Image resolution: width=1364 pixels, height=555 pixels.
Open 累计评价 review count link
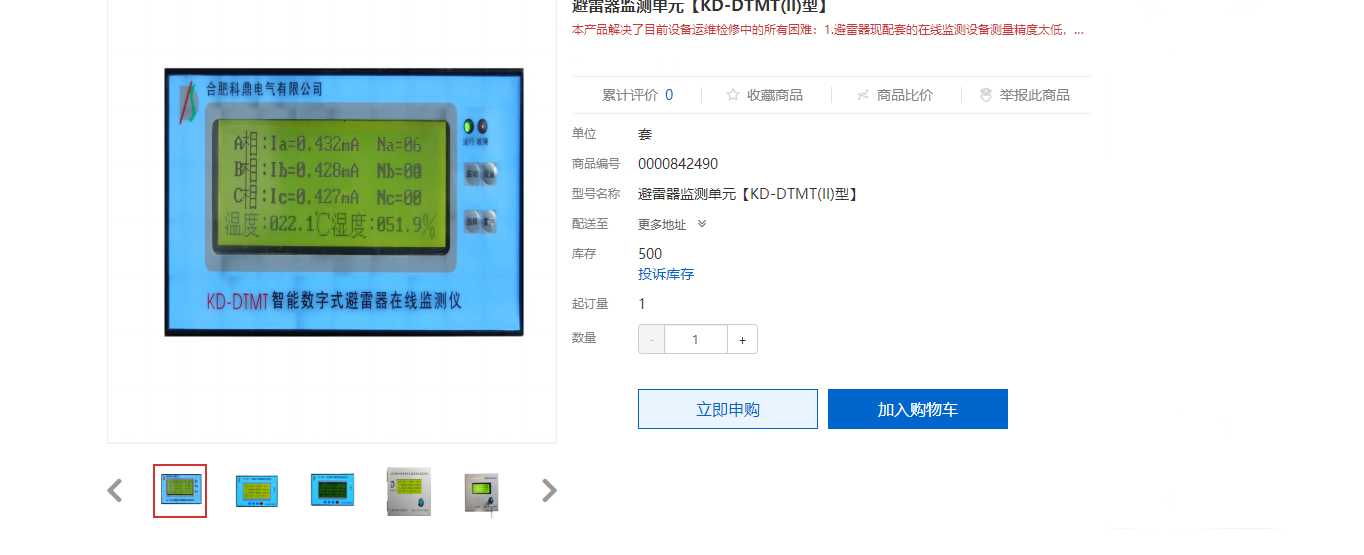pyautogui.click(x=637, y=95)
